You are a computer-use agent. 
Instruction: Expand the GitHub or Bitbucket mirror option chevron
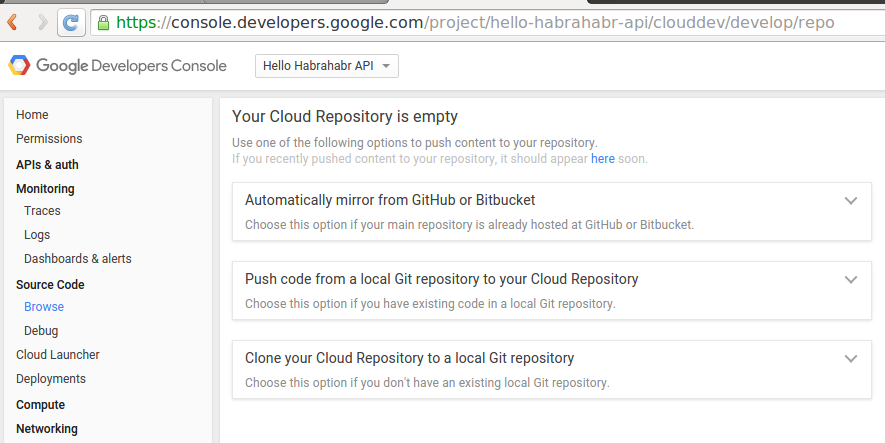coord(851,200)
